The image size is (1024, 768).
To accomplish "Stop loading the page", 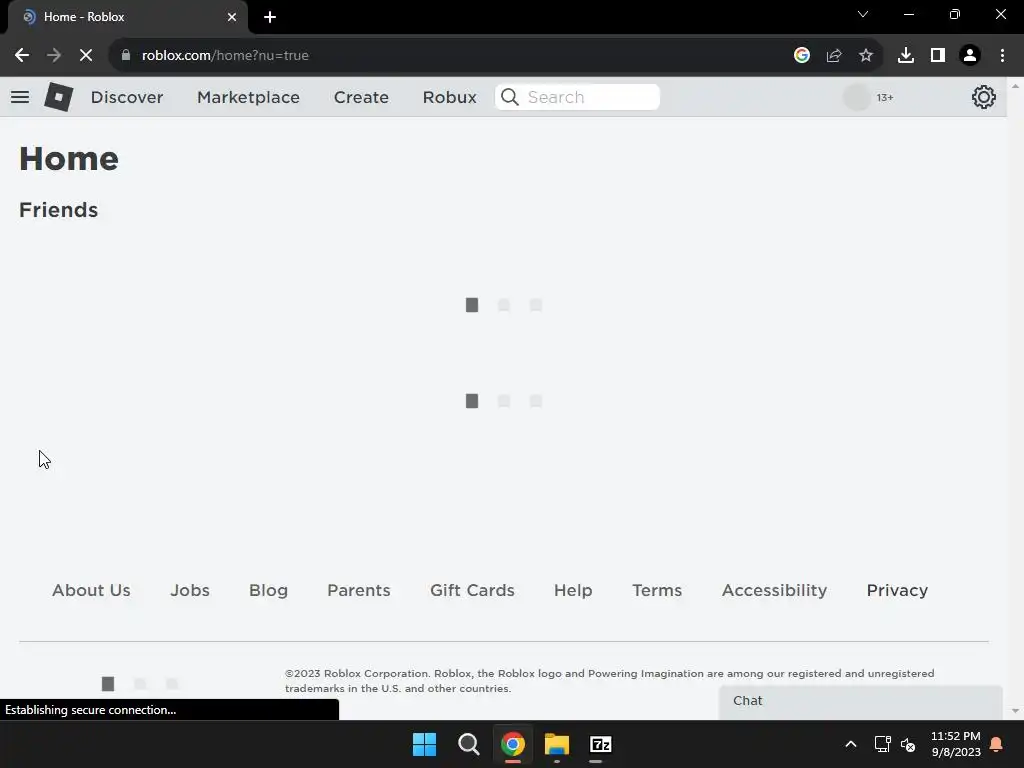I will (86, 56).
